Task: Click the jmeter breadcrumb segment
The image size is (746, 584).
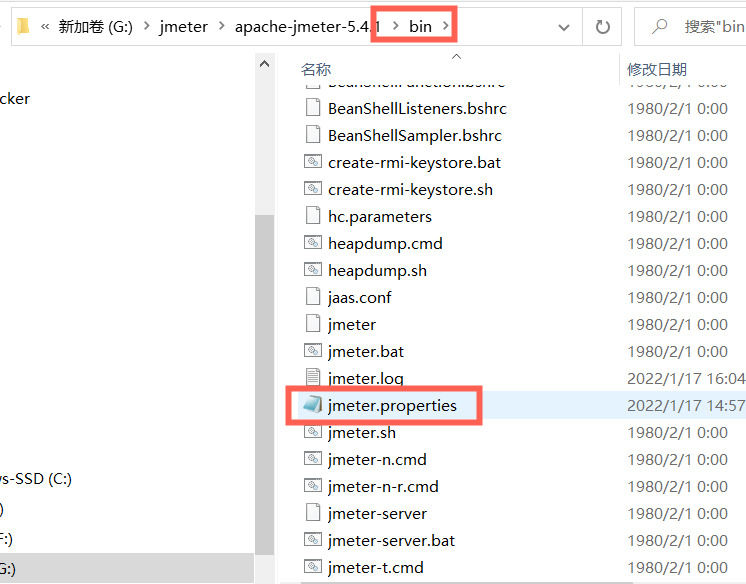Action: click(184, 27)
